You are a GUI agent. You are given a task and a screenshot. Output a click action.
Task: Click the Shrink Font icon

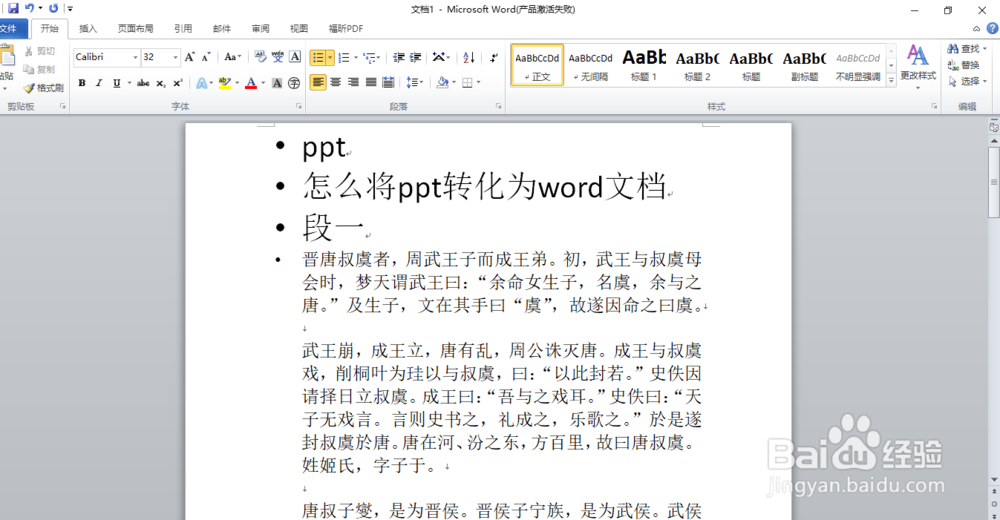pyautogui.click(x=205, y=57)
